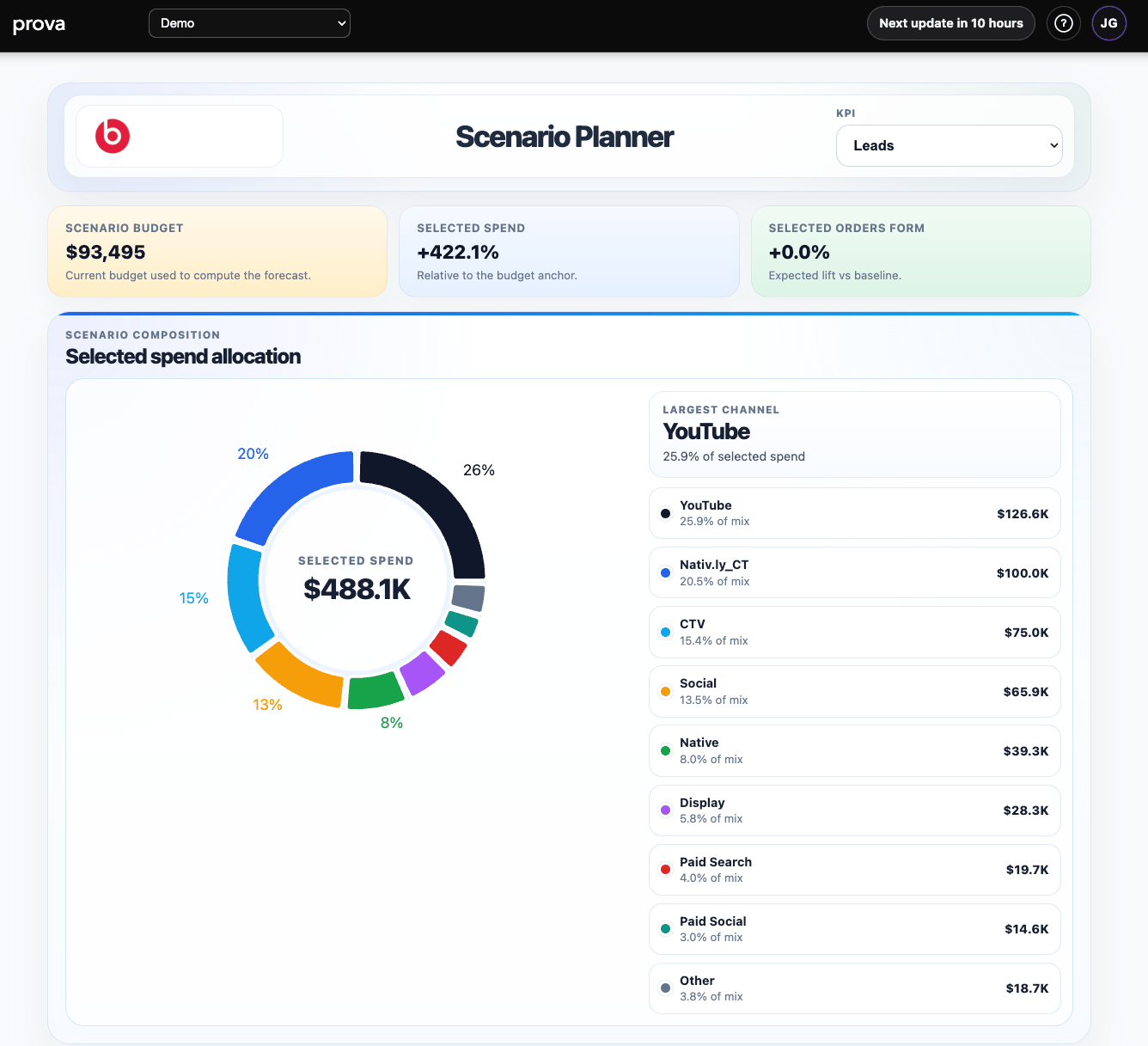Click the blue Nativ.ly_CT donut segment
The height and width of the screenshot is (1046, 1148).
(288, 493)
